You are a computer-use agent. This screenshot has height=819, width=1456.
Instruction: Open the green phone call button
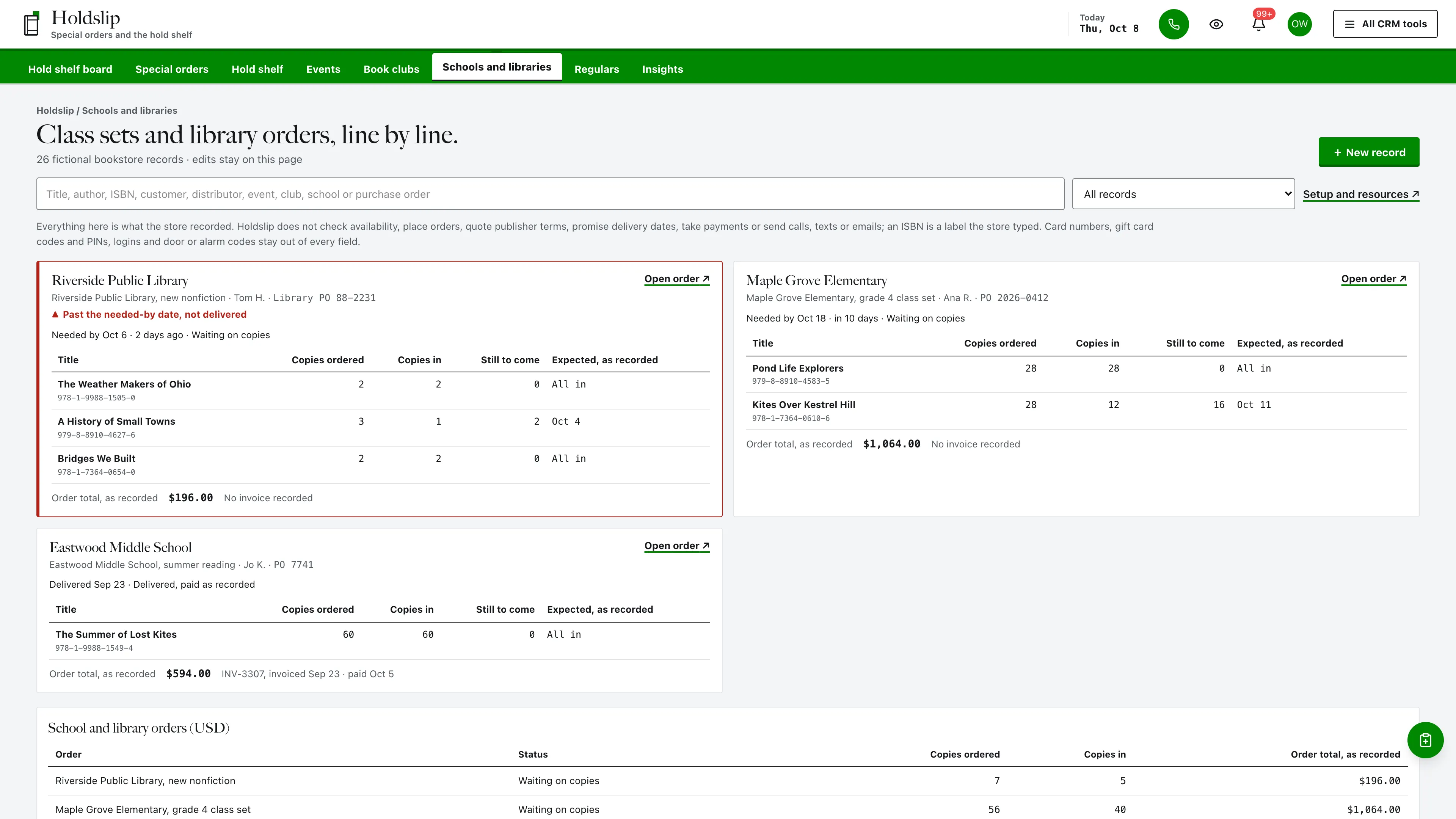1174,24
